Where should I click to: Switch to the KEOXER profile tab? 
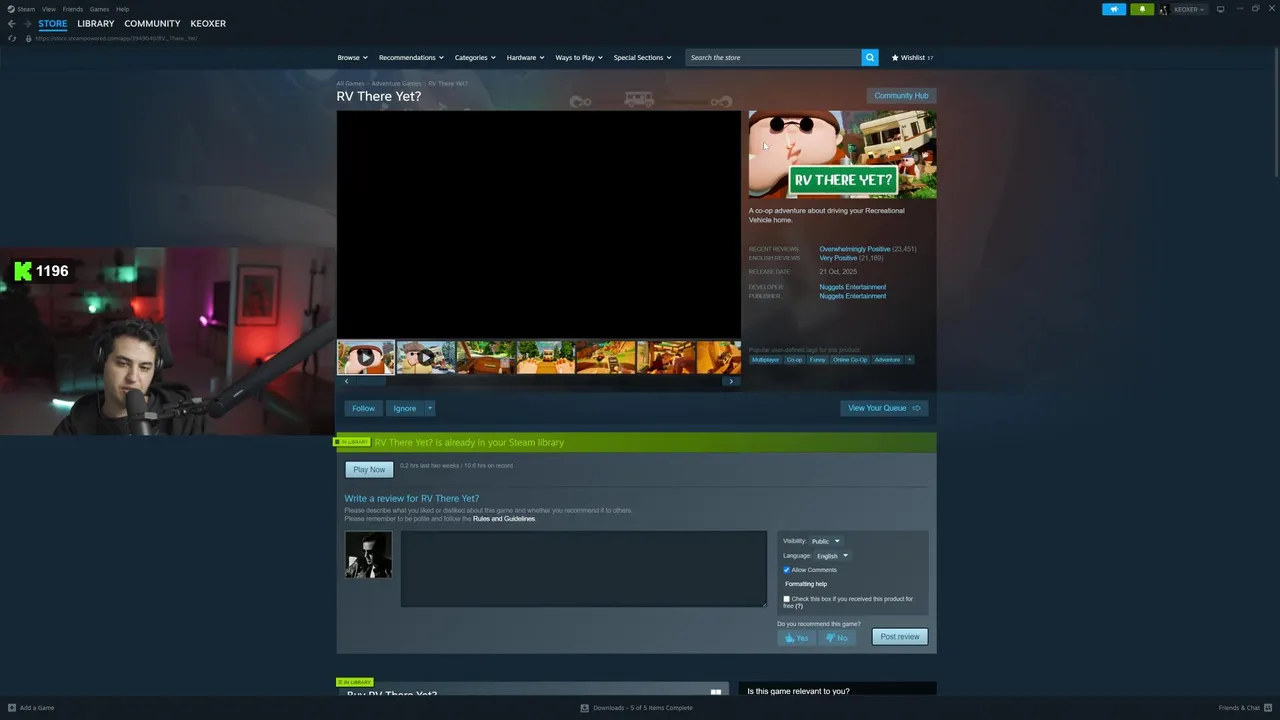pos(208,23)
